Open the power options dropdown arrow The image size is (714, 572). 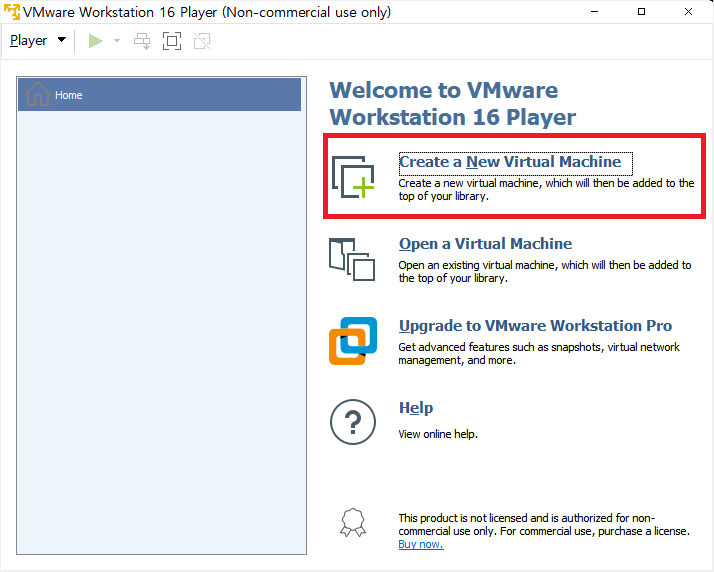(x=117, y=41)
